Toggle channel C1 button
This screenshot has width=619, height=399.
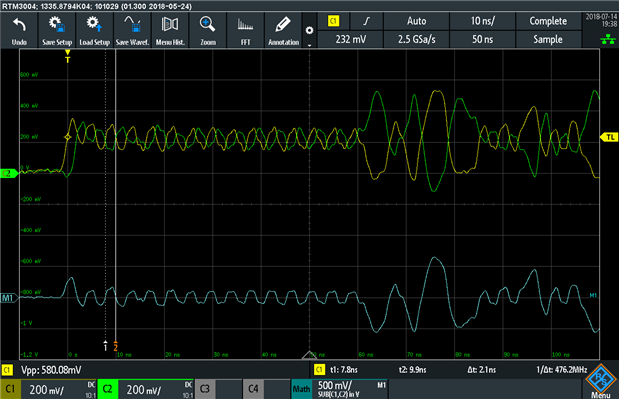10,389
